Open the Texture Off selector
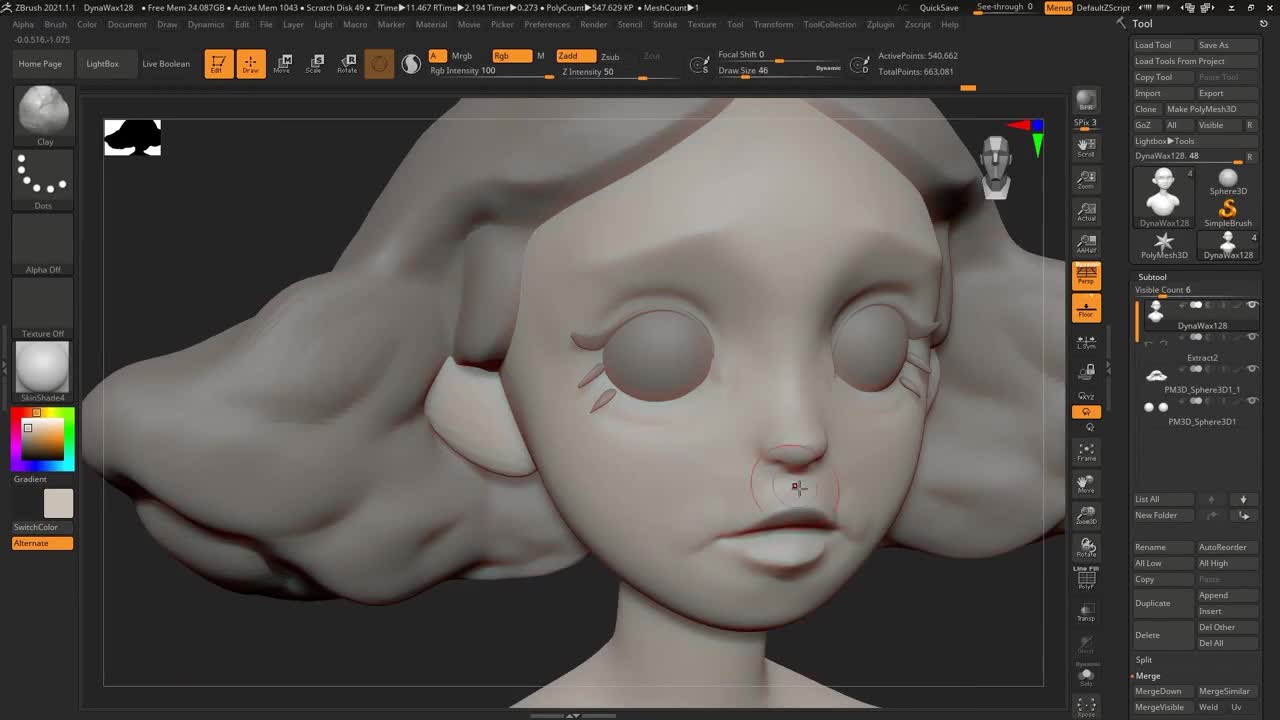Viewport: 1280px width, 720px height. click(43, 309)
